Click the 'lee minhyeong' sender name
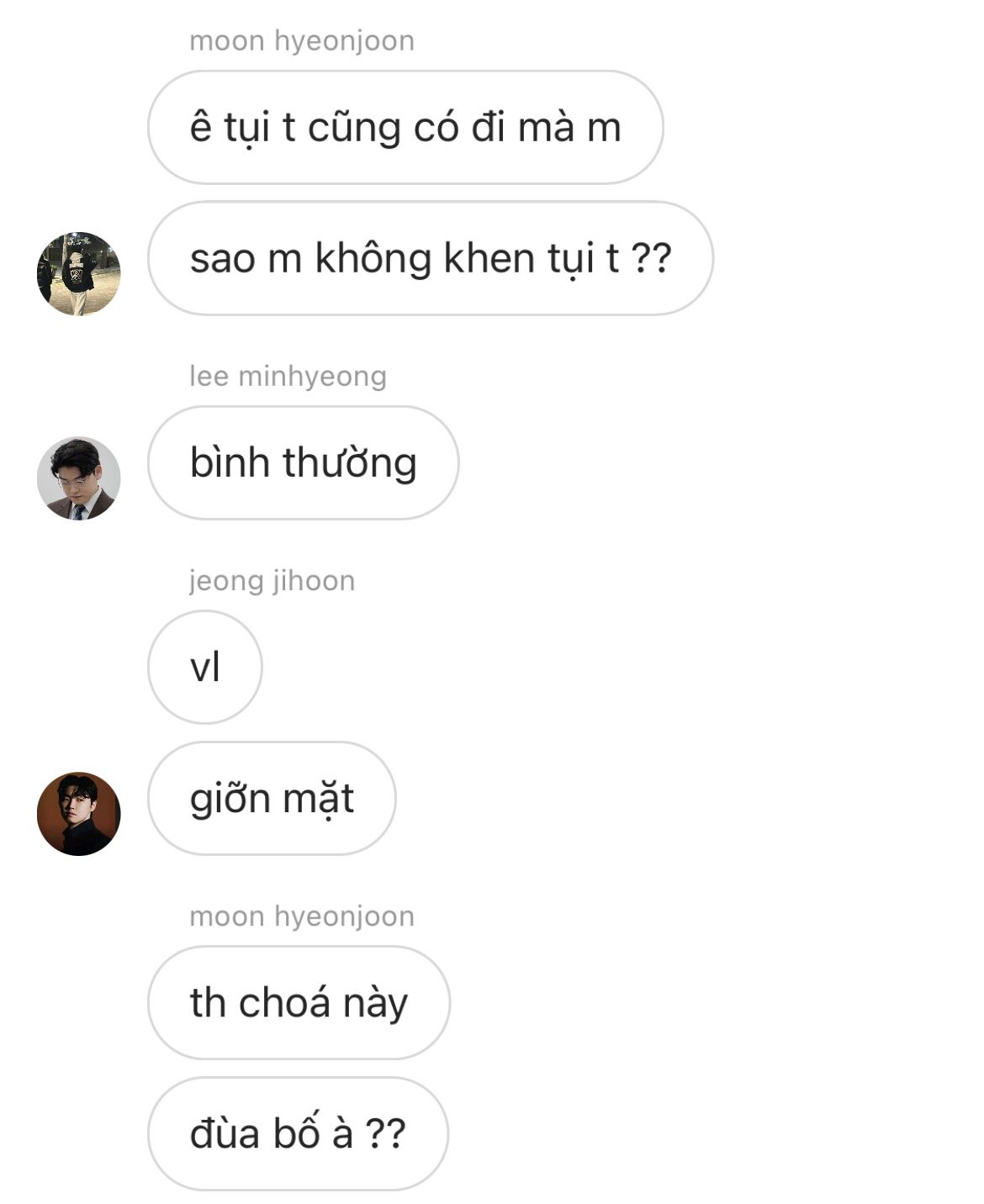Image resolution: width=984 pixels, height=1204 pixels. point(288,376)
